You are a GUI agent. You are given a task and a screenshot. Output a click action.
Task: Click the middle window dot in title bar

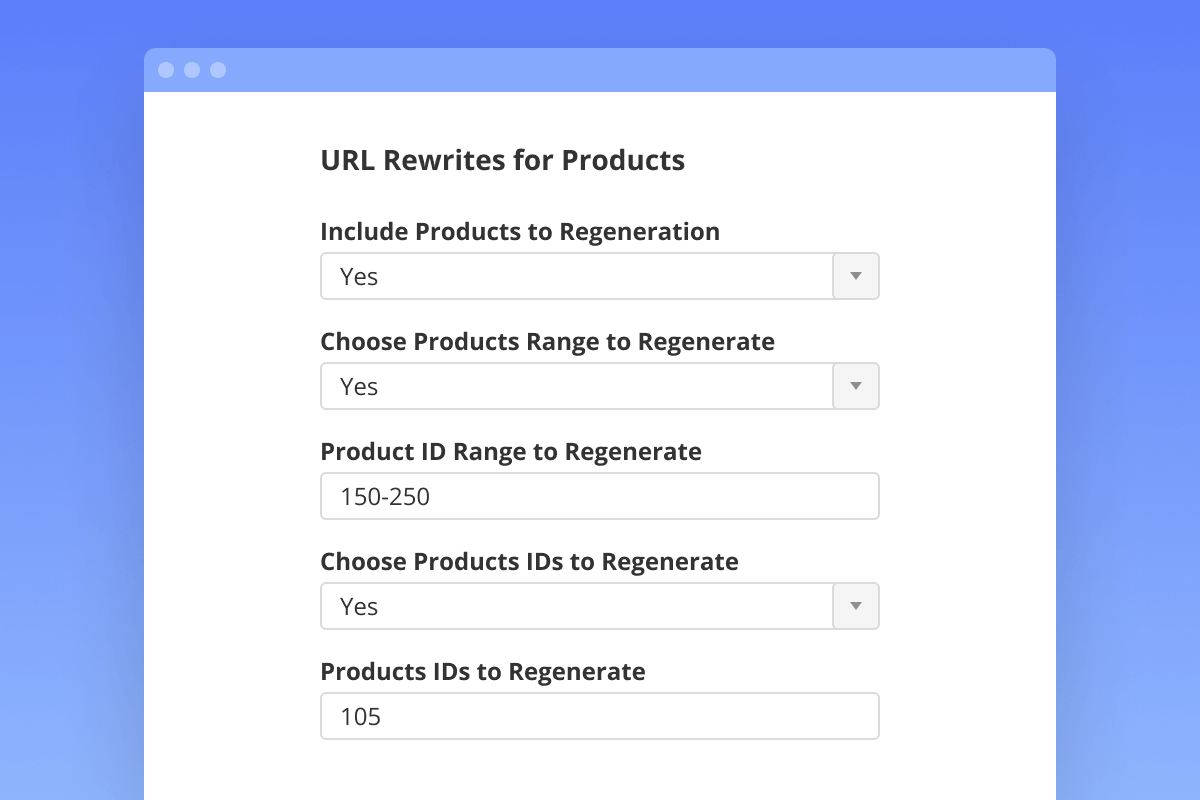coord(192,70)
